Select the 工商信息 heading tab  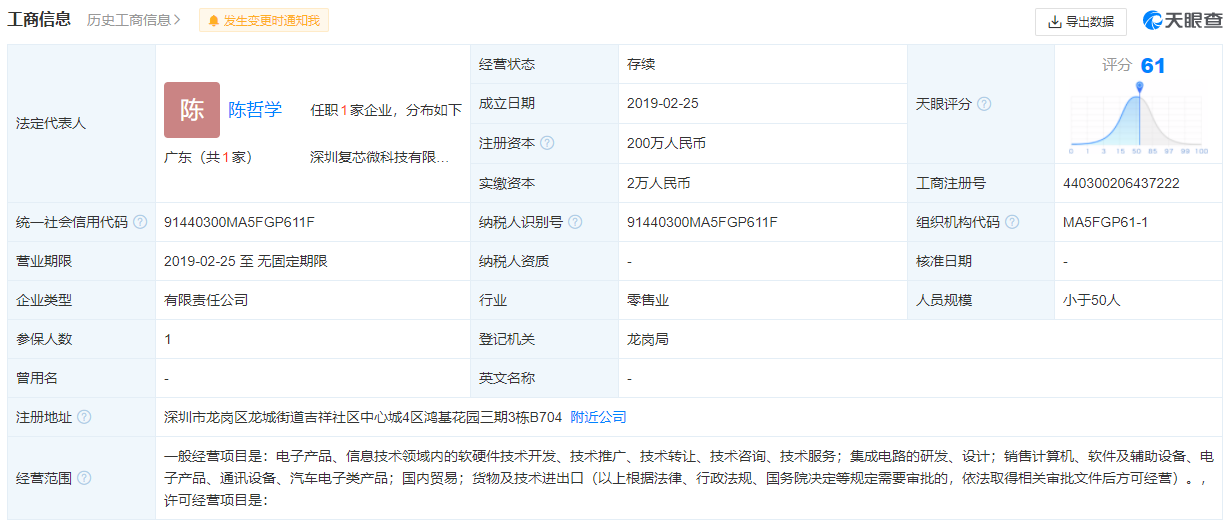coord(40,20)
